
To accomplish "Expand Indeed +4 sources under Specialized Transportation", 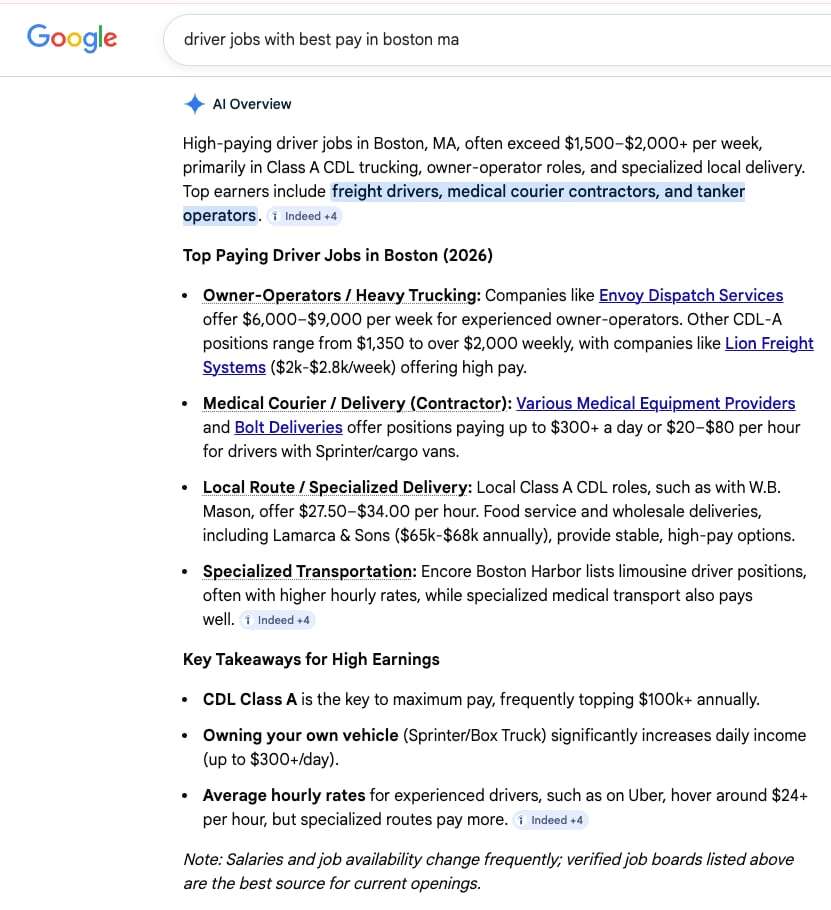I will pos(277,620).
